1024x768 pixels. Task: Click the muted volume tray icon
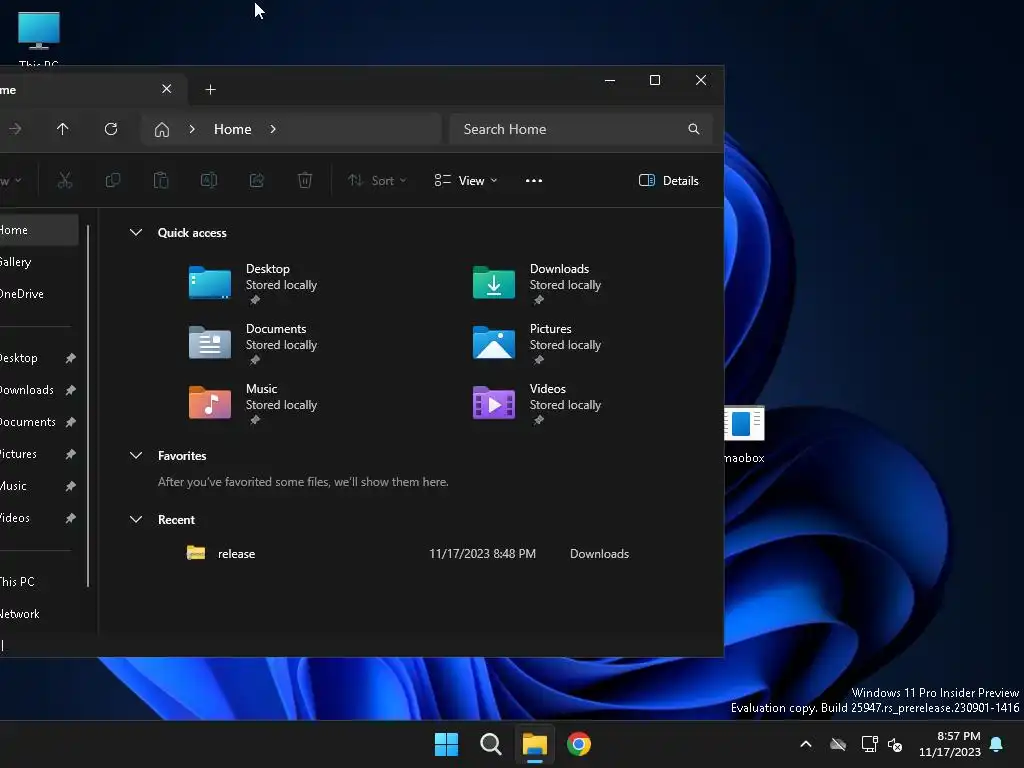pyautogui.click(x=895, y=744)
